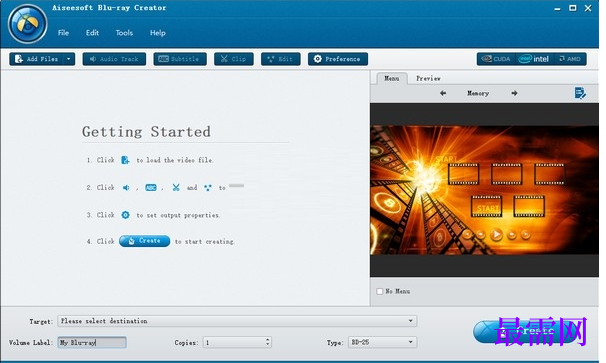Image resolution: width=606 pixels, height=363 pixels.
Task: Click the CUDA acceleration indicator
Action: tap(496, 59)
